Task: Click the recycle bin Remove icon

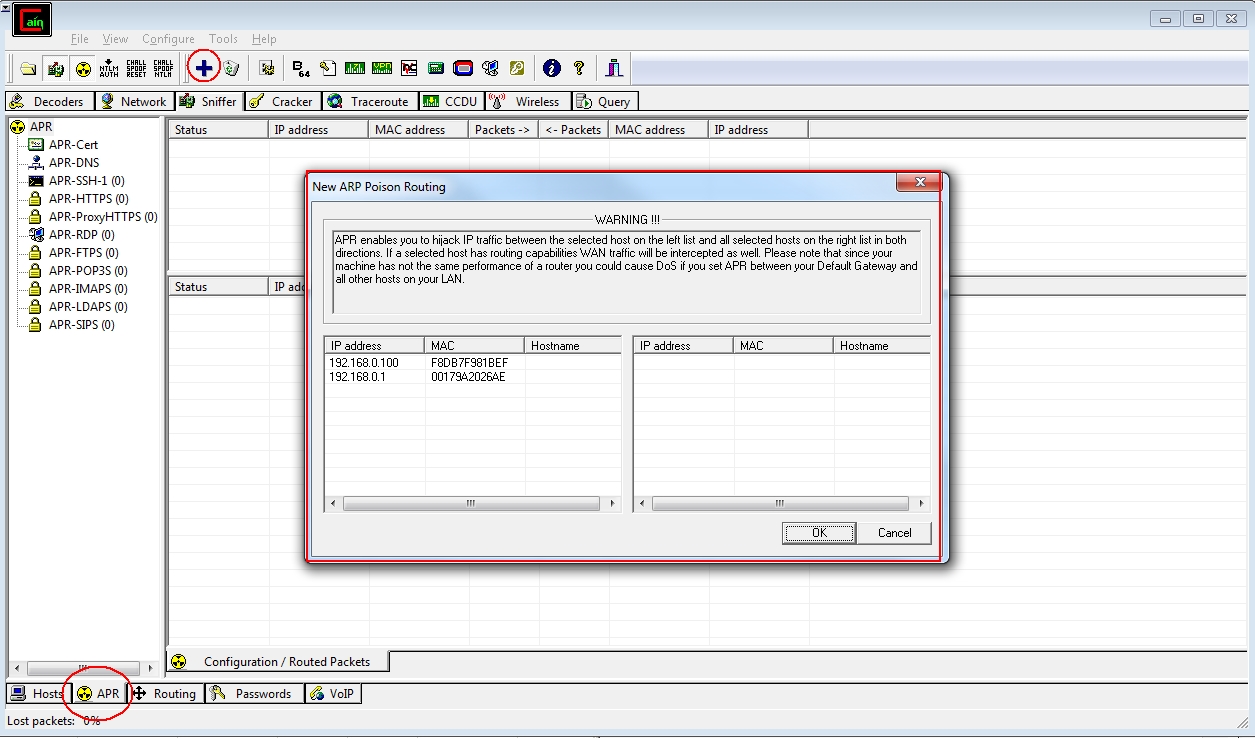Action: click(x=231, y=68)
